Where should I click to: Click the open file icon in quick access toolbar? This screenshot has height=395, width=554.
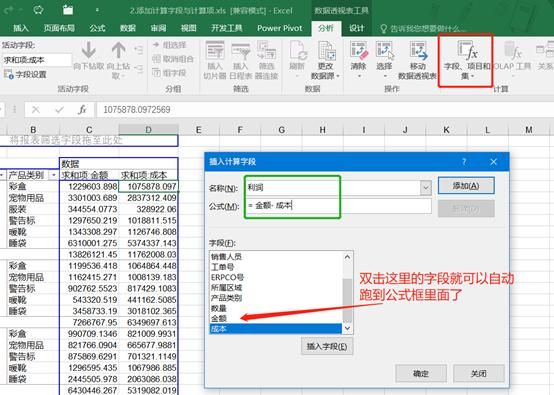(68, 10)
